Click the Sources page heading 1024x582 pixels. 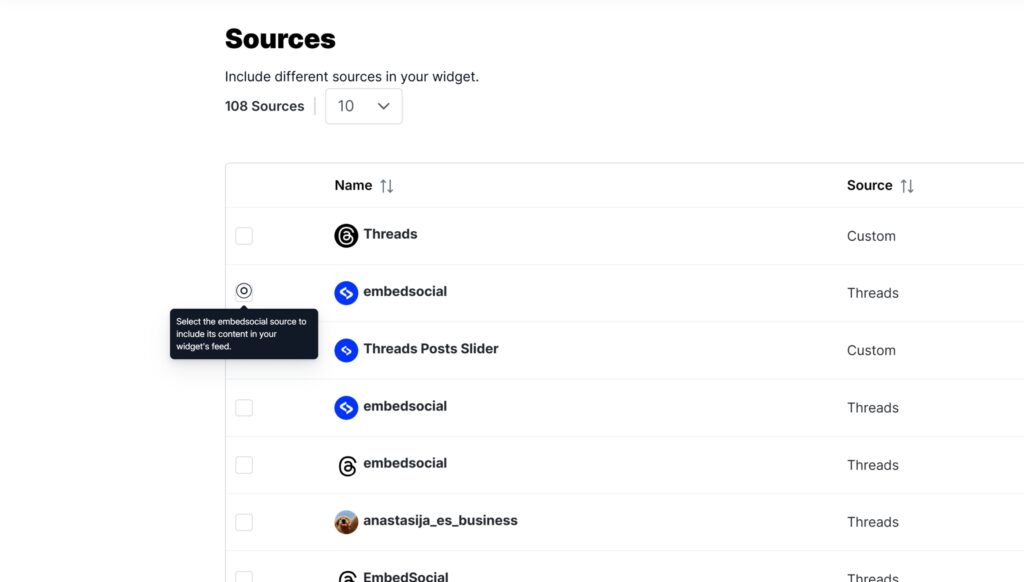coord(280,38)
